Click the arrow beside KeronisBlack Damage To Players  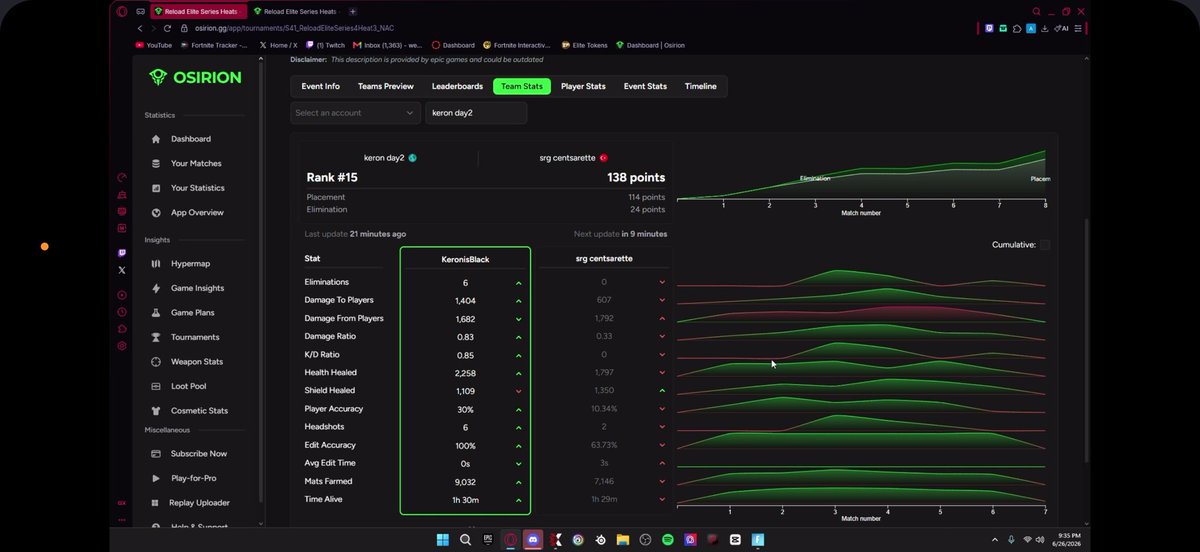pos(518,301)
